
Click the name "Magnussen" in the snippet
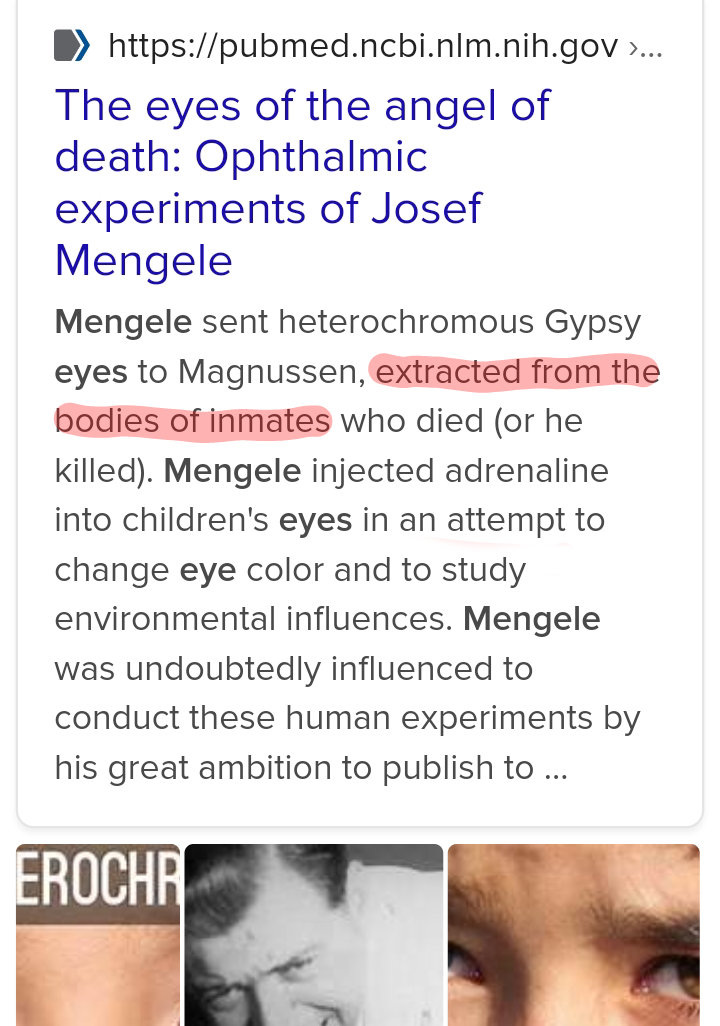(x=270, y=372)
